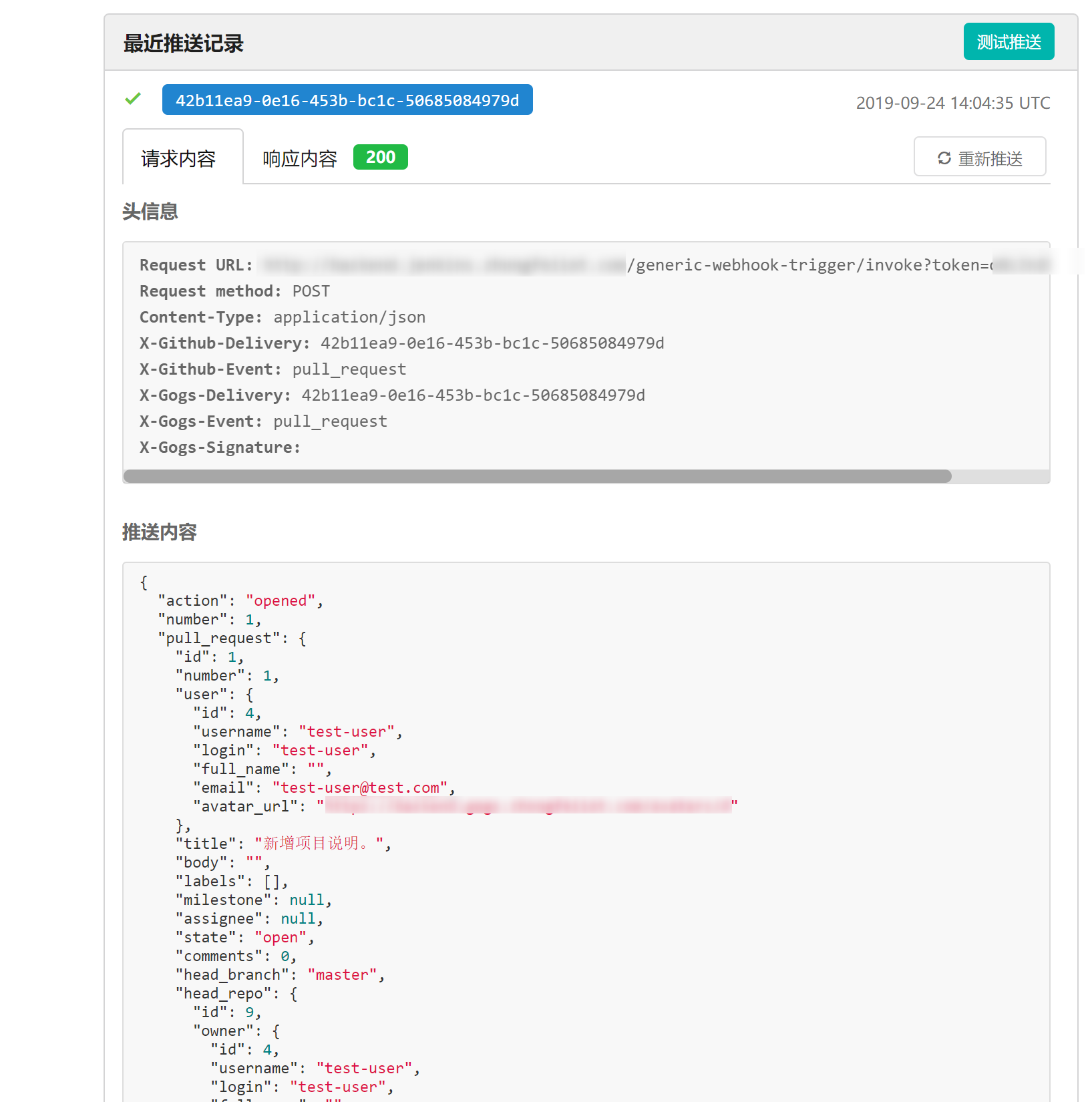
Task: Click the "comments": 0 line
Action: [236, 956]
